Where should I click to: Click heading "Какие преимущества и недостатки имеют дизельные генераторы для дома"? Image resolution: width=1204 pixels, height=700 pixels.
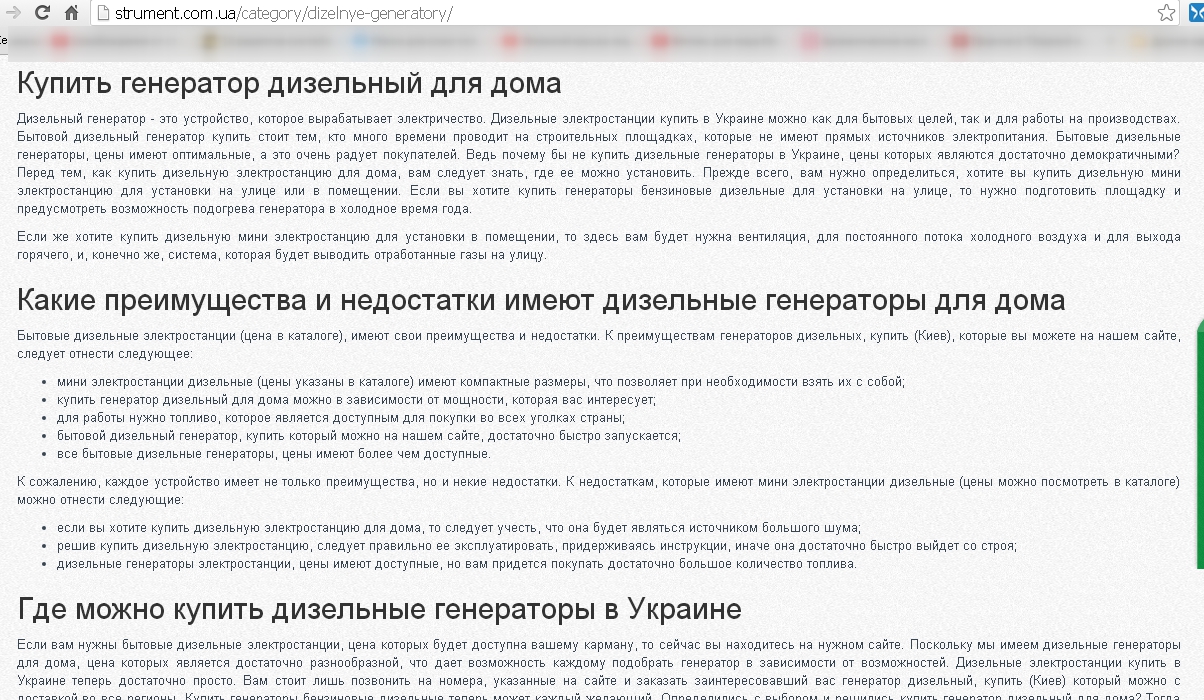pyautogui.click(x=541, y=300)
